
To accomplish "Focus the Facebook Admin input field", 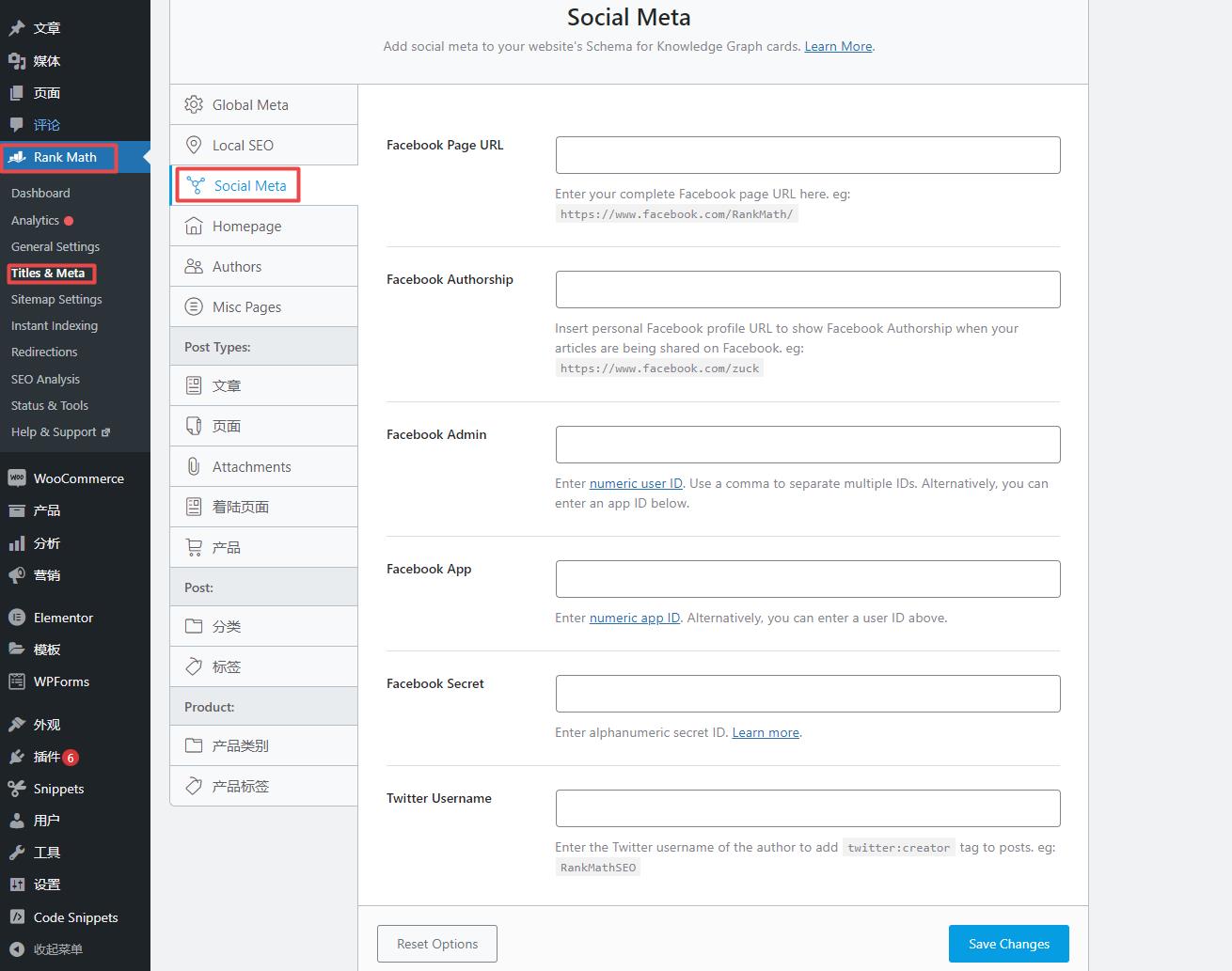I will (808, 445).
